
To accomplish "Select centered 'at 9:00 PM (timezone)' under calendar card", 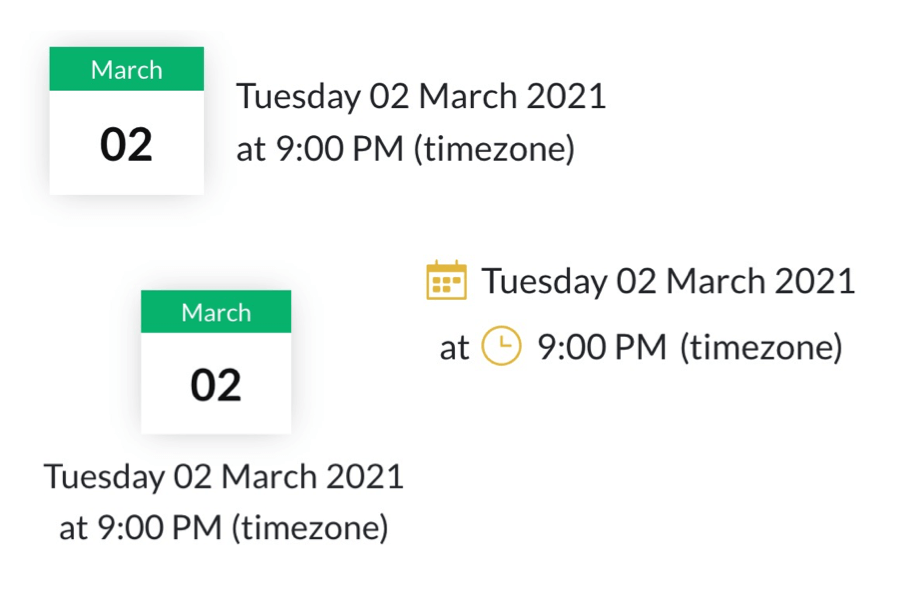I will pos(224,528).
